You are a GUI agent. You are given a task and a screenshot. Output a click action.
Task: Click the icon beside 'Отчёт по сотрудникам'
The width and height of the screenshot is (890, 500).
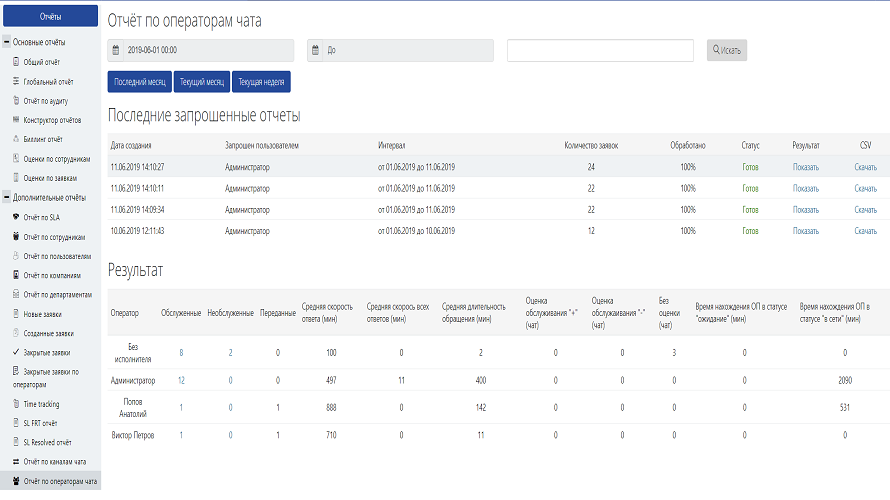(x=15, y=237)
